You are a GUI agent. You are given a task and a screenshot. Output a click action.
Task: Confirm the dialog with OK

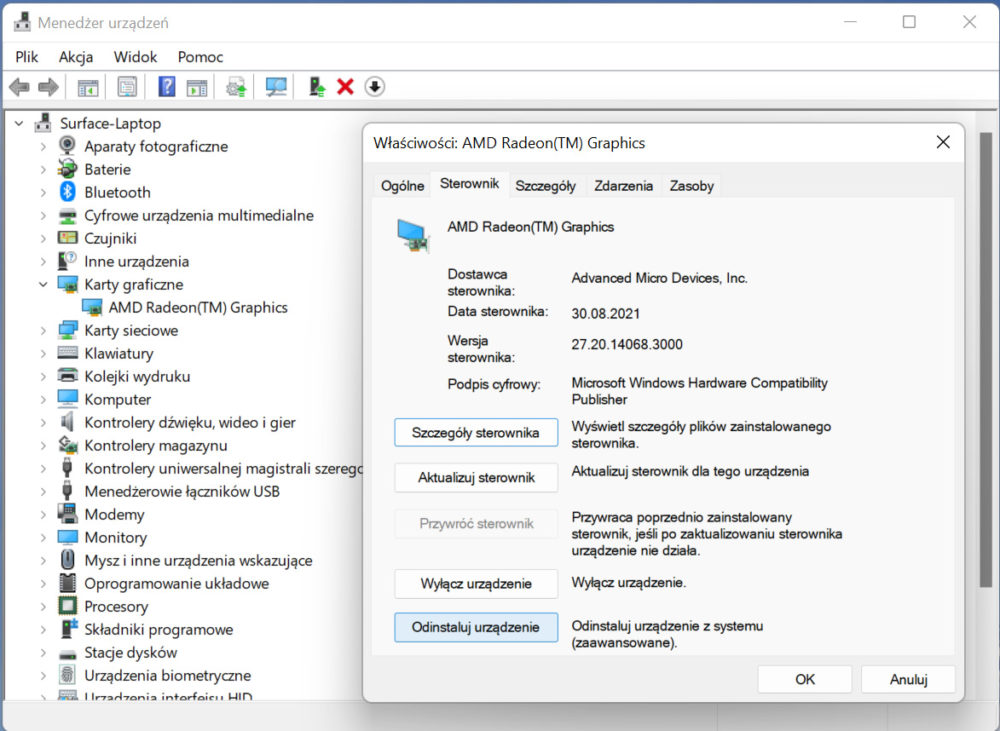(x=805, y=679)
